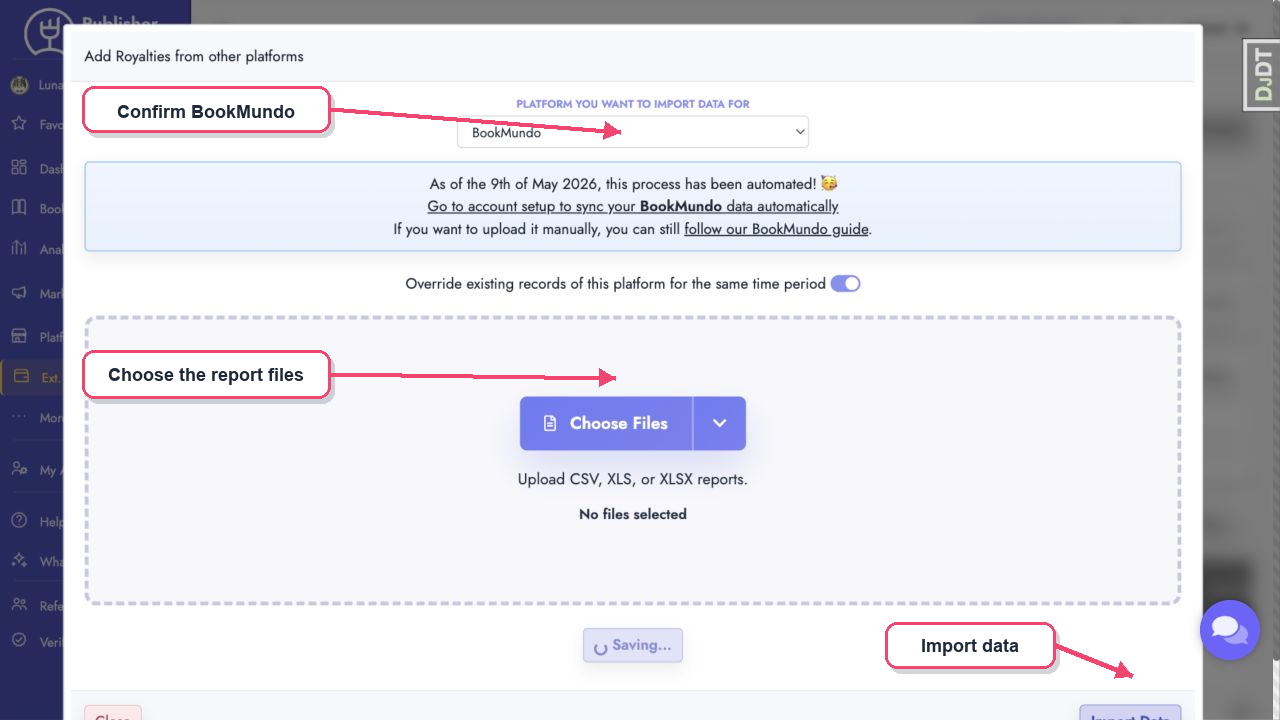Open the DjDT debug toolbar handle
Image resolution: width=1280 pixels, height=720 pixels.
tap(1262, 74)
